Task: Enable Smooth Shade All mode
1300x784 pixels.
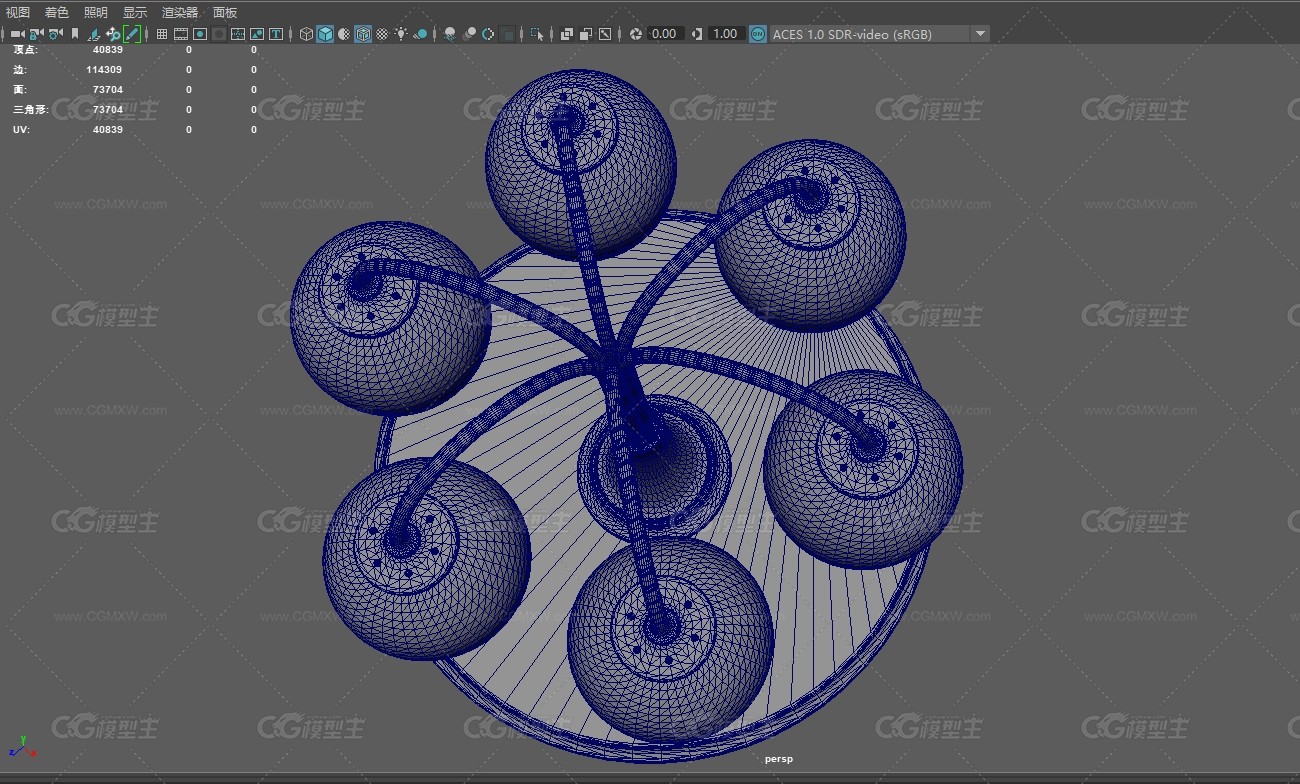Action: tap(325, 34)
